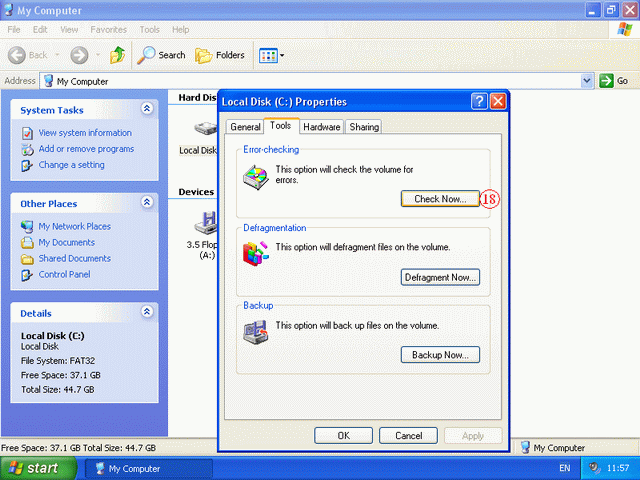Click the EN language indicator
The width and height of the screenshot is (640, 480).
pos(564,468)
